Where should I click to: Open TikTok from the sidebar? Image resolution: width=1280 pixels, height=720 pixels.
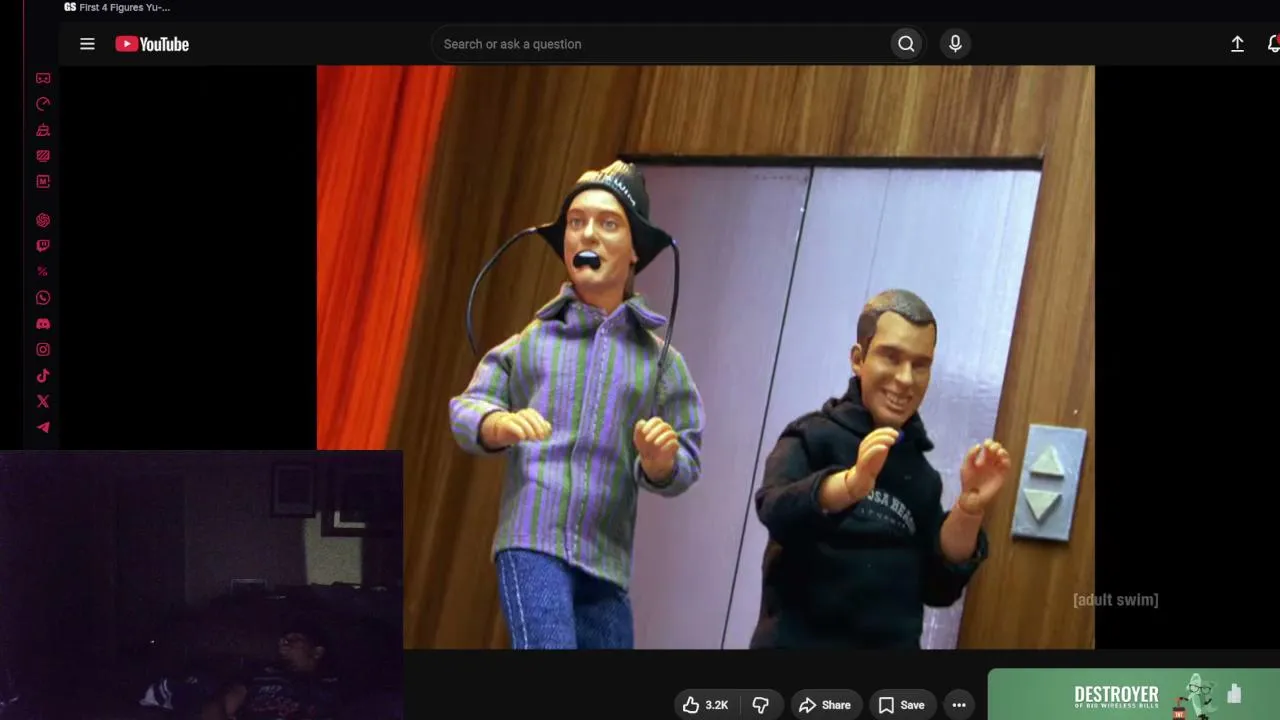tap(43, 376)
